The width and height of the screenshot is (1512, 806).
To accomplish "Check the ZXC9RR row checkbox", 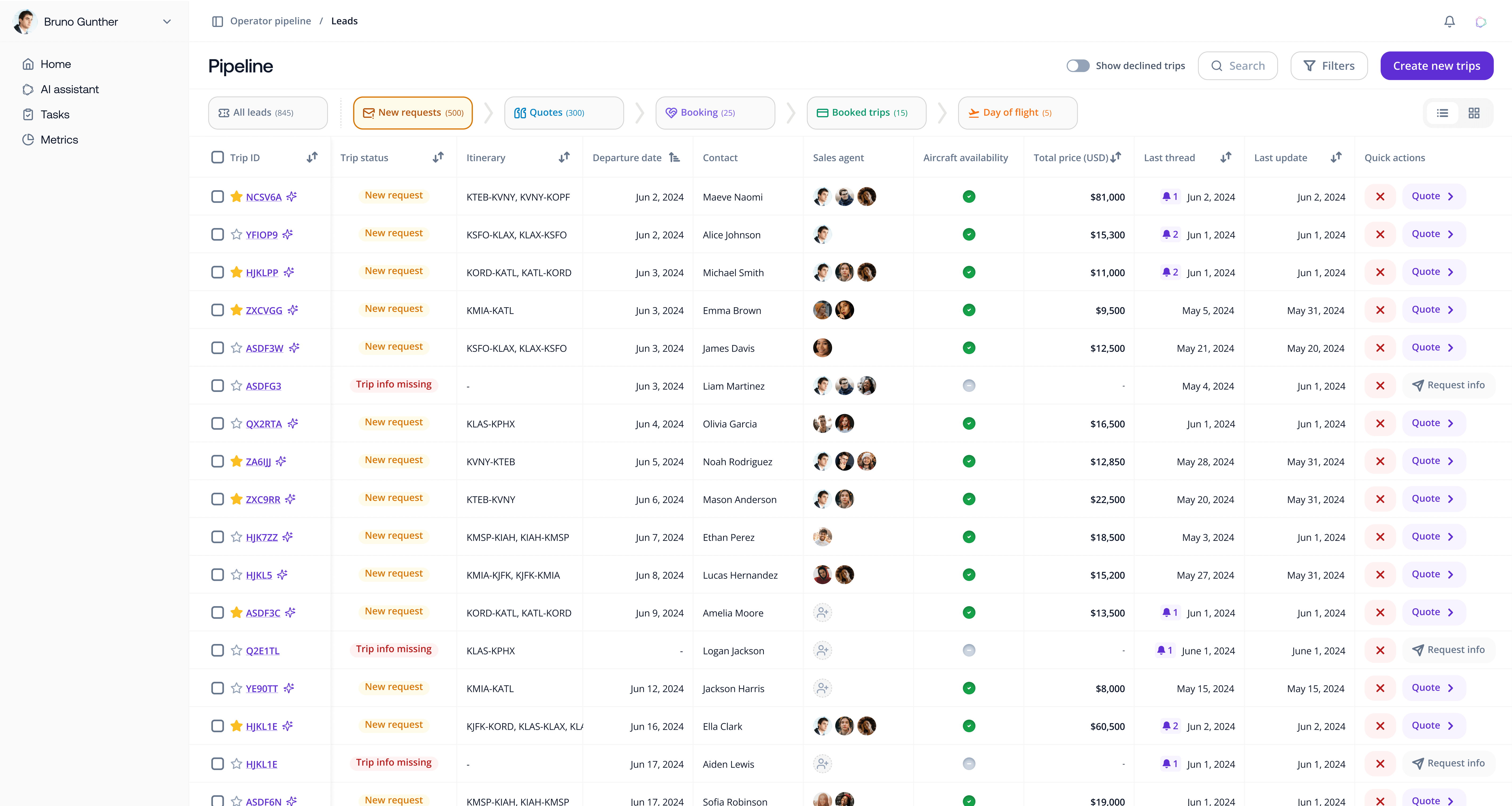I will 217,499.
